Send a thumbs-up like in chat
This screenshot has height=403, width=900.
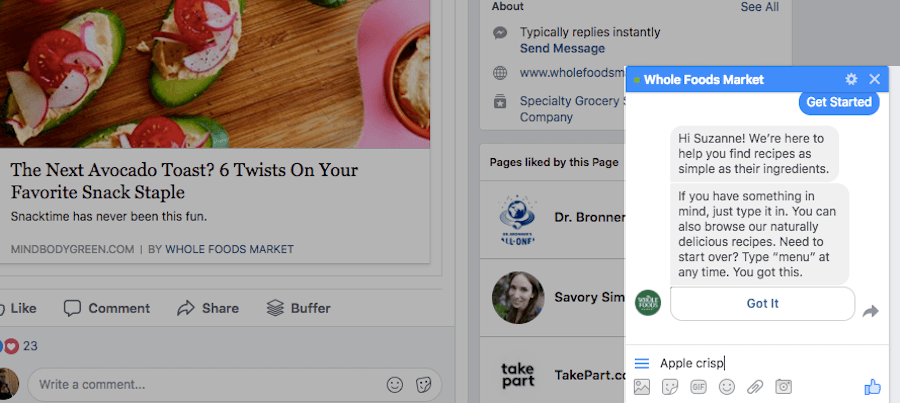click(872, 387)
